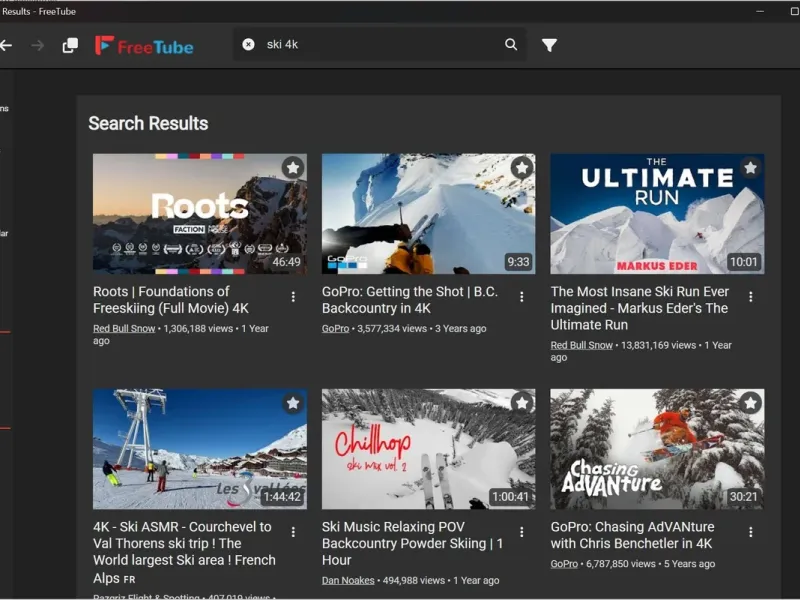
Task: Open options menu for GoPro Getting the Shot
Action: coord(521,297)
